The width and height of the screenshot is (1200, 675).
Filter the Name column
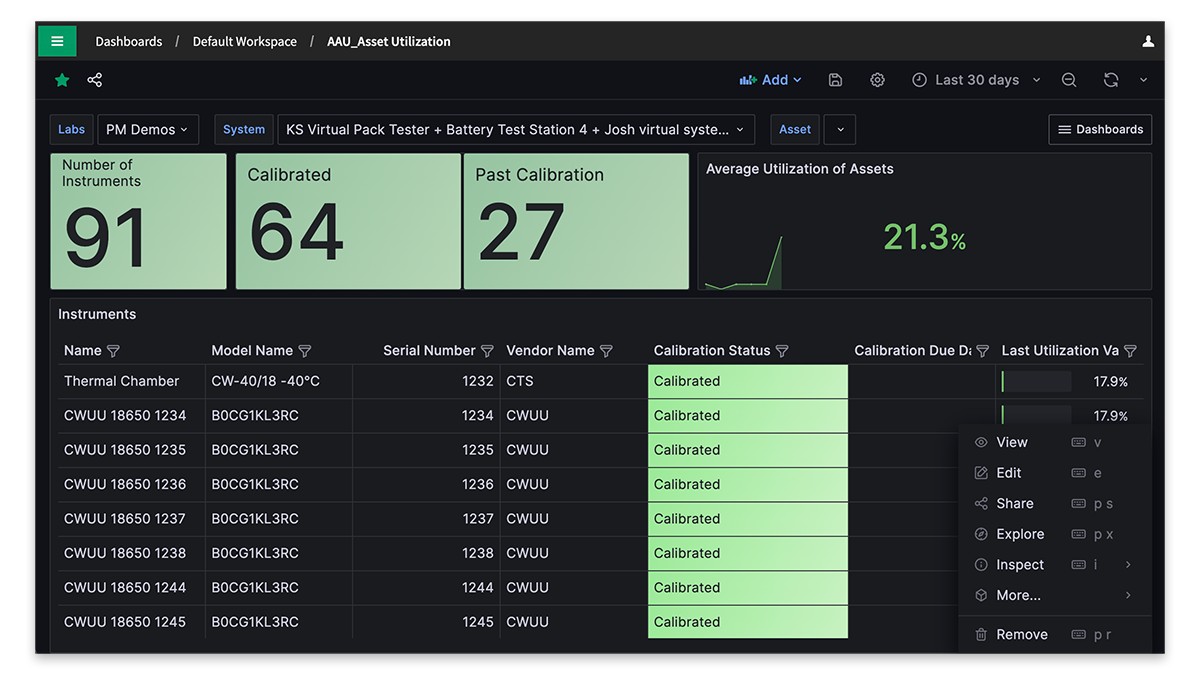click(x=113, y=351)
